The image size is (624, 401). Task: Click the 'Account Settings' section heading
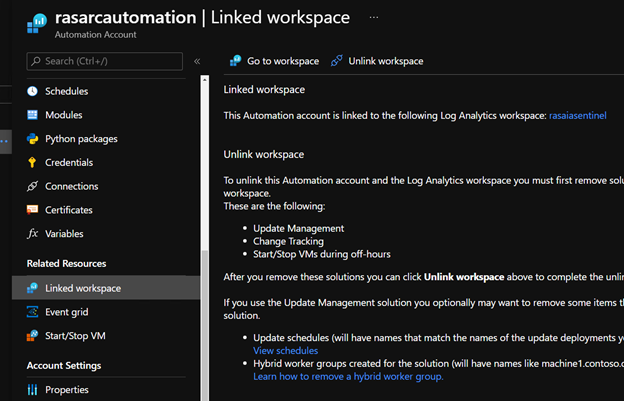[x=64, y=365]
